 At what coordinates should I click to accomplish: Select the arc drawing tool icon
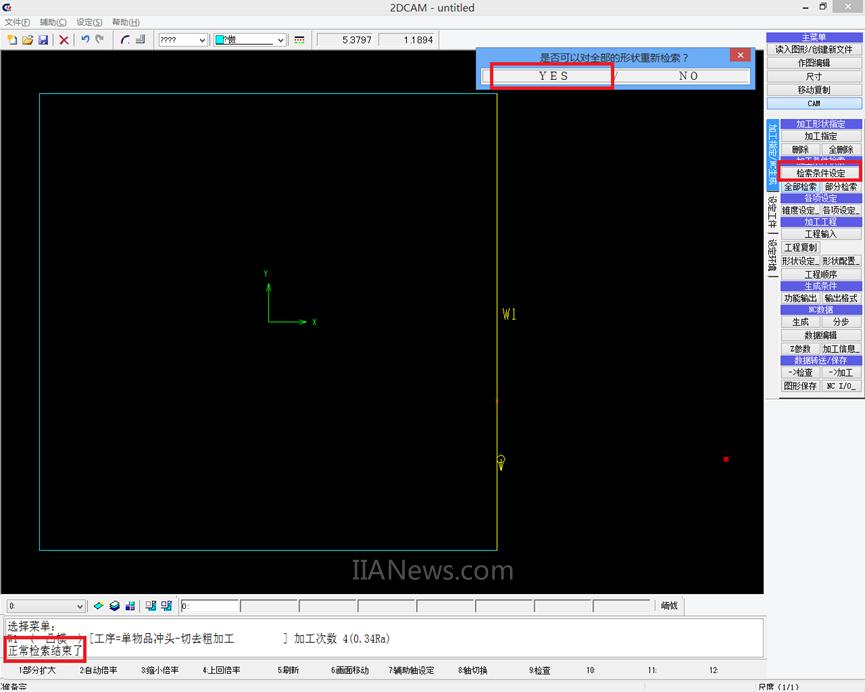[125, 40]
